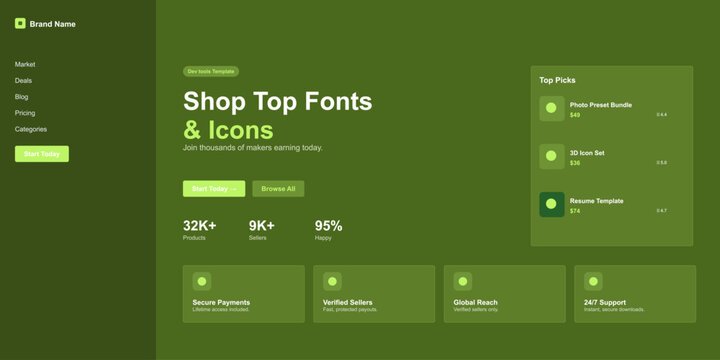Click the Verified Sellers card icon

coord(332,281)
